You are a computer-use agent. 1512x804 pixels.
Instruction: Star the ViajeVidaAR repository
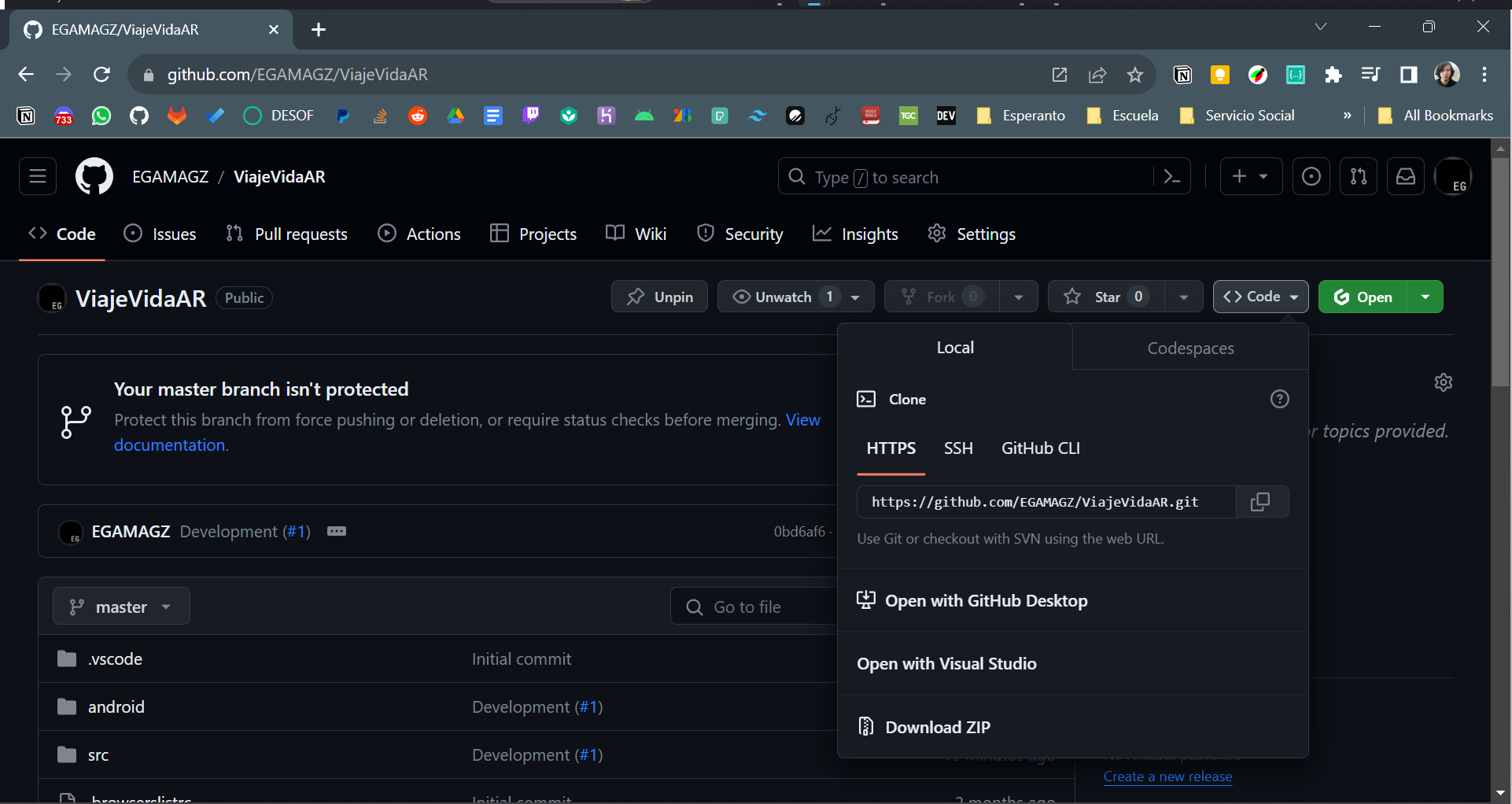[x=1107, y=297]
